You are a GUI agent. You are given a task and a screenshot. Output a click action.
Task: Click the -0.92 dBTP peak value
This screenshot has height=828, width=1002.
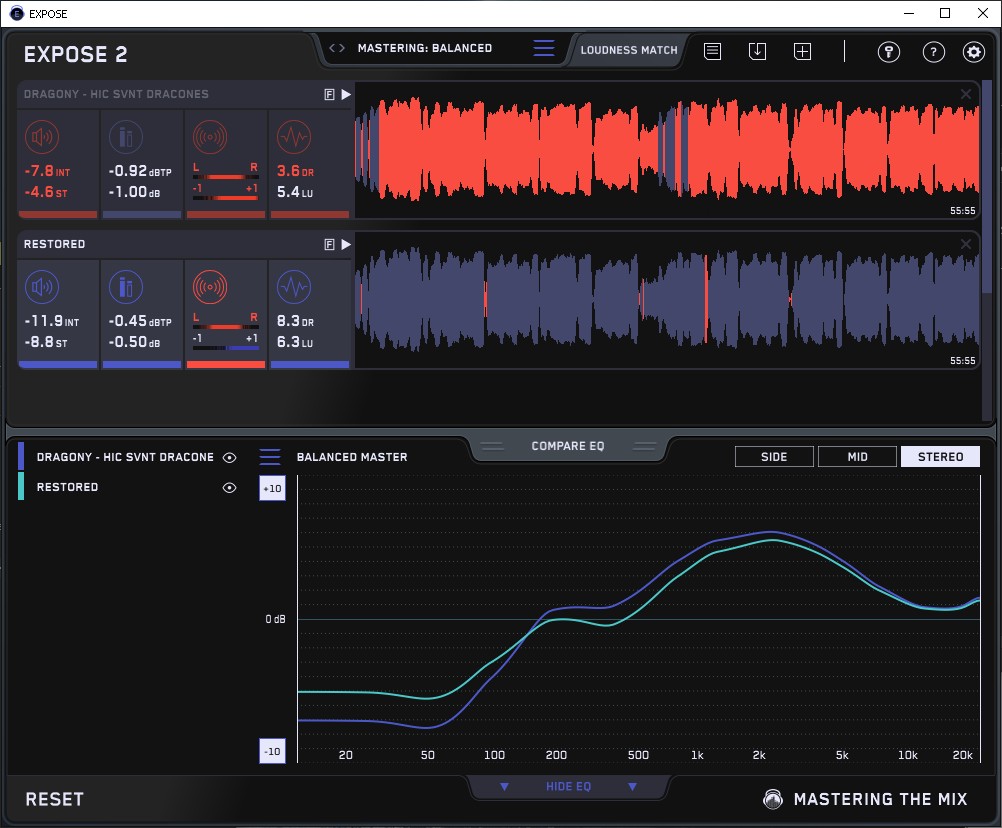coord(140,171)
